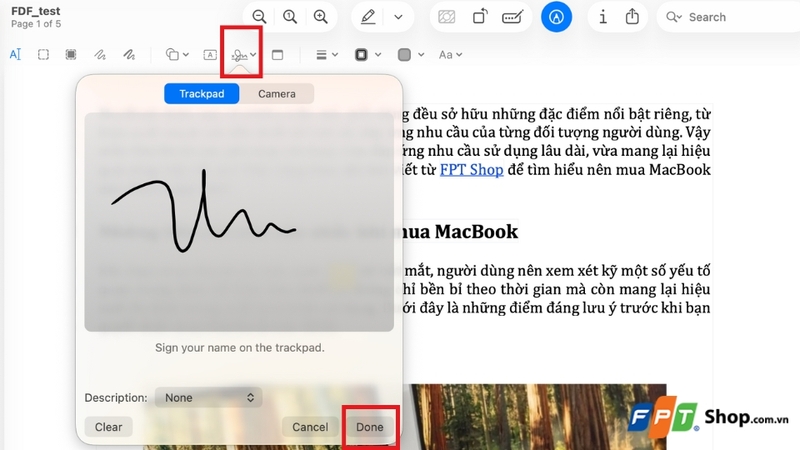Open the Text Style Aa dropdown
800x450 pixels.
pyautogui.click(x=451, y=55)
